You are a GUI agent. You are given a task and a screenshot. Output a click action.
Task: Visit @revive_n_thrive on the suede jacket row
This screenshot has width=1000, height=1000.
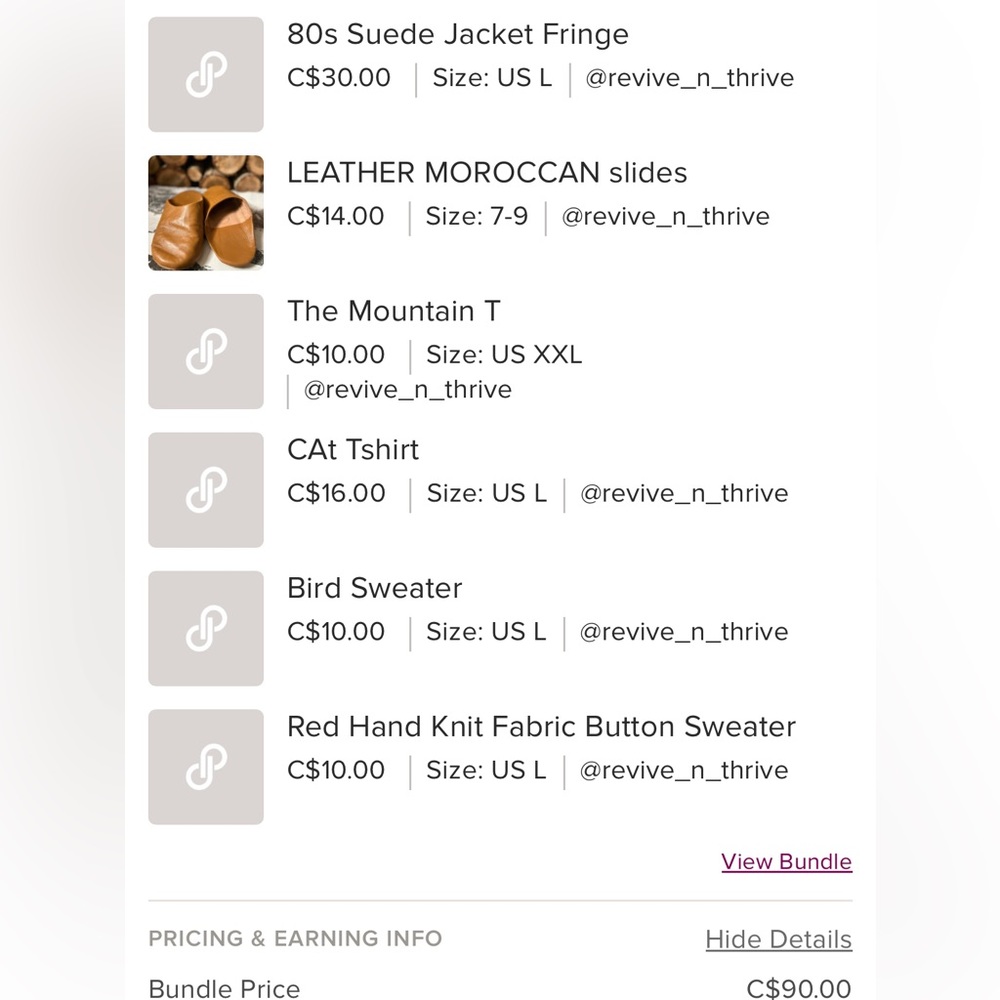[x=689, y=78]
